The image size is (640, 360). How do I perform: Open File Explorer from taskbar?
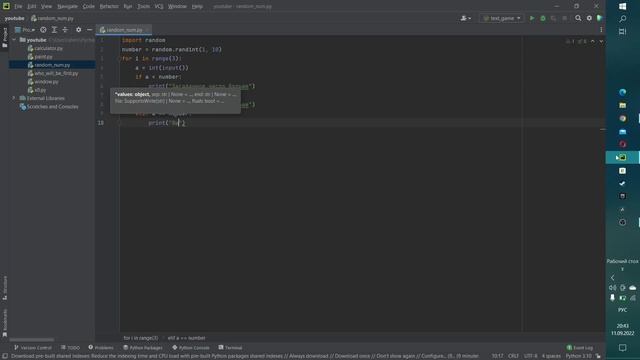tap(622, 105)
